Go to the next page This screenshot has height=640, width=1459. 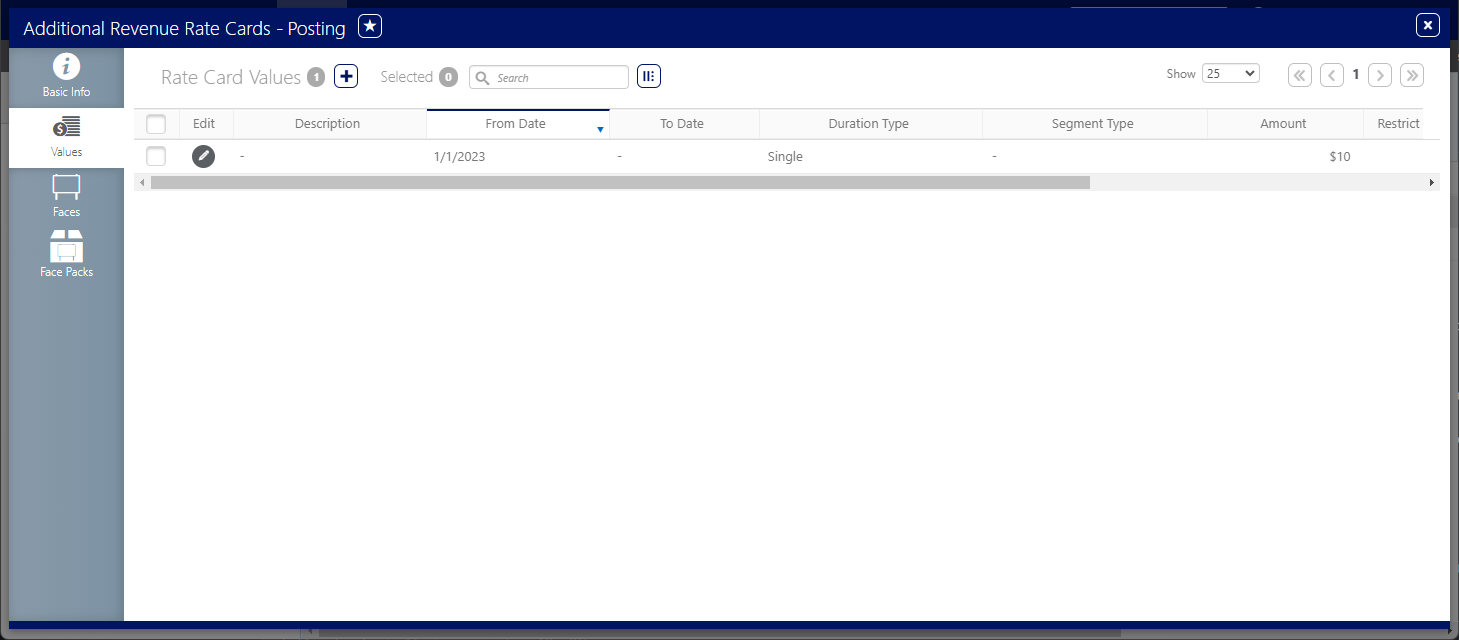(1380, 75)
